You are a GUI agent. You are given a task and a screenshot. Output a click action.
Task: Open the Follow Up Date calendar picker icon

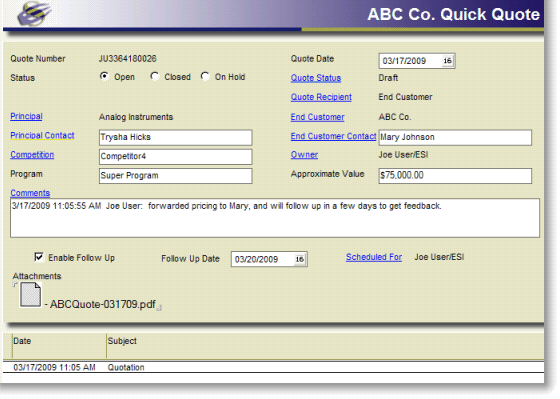[300, 259]
